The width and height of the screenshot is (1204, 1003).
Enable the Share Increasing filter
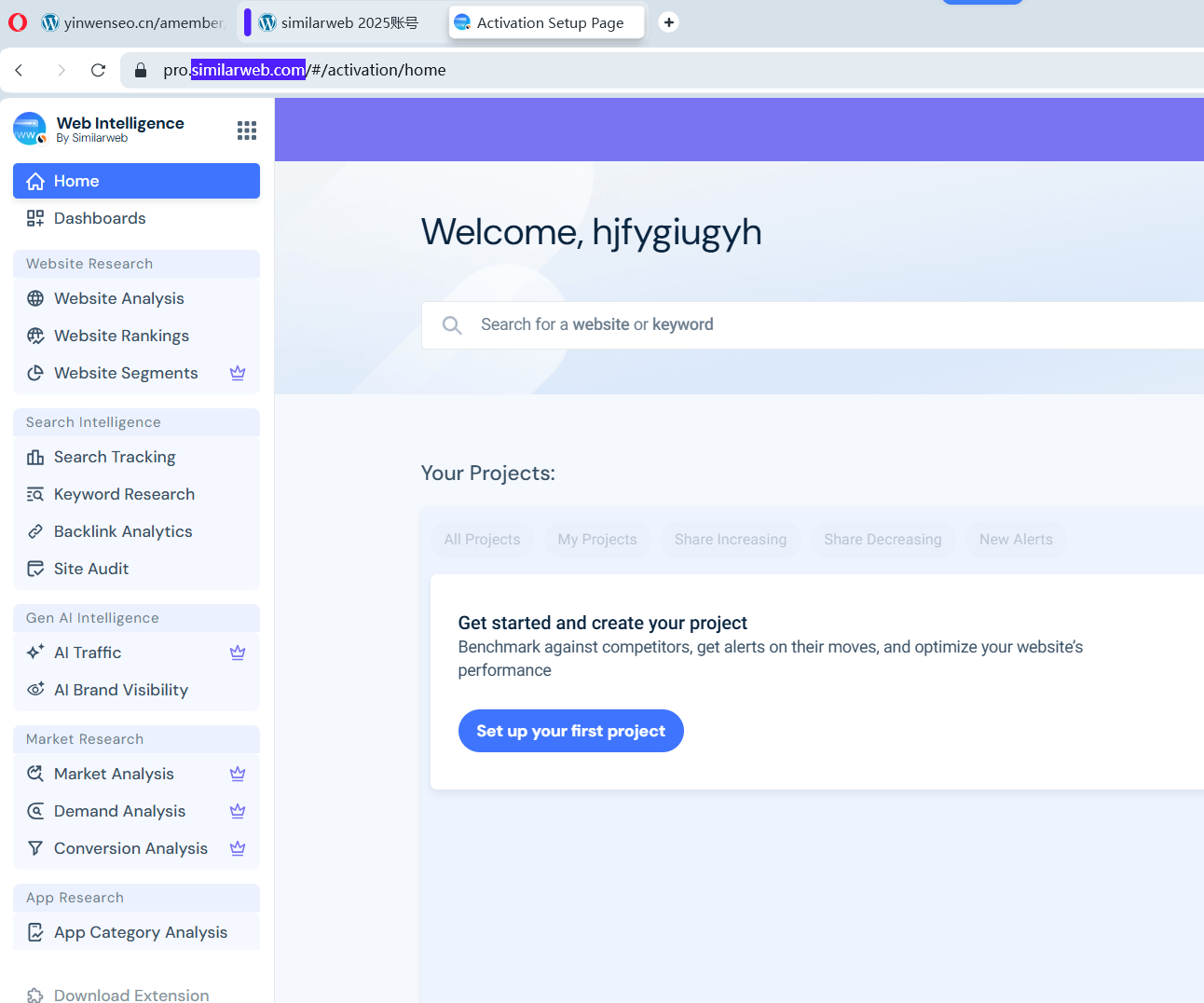point(730,539)
